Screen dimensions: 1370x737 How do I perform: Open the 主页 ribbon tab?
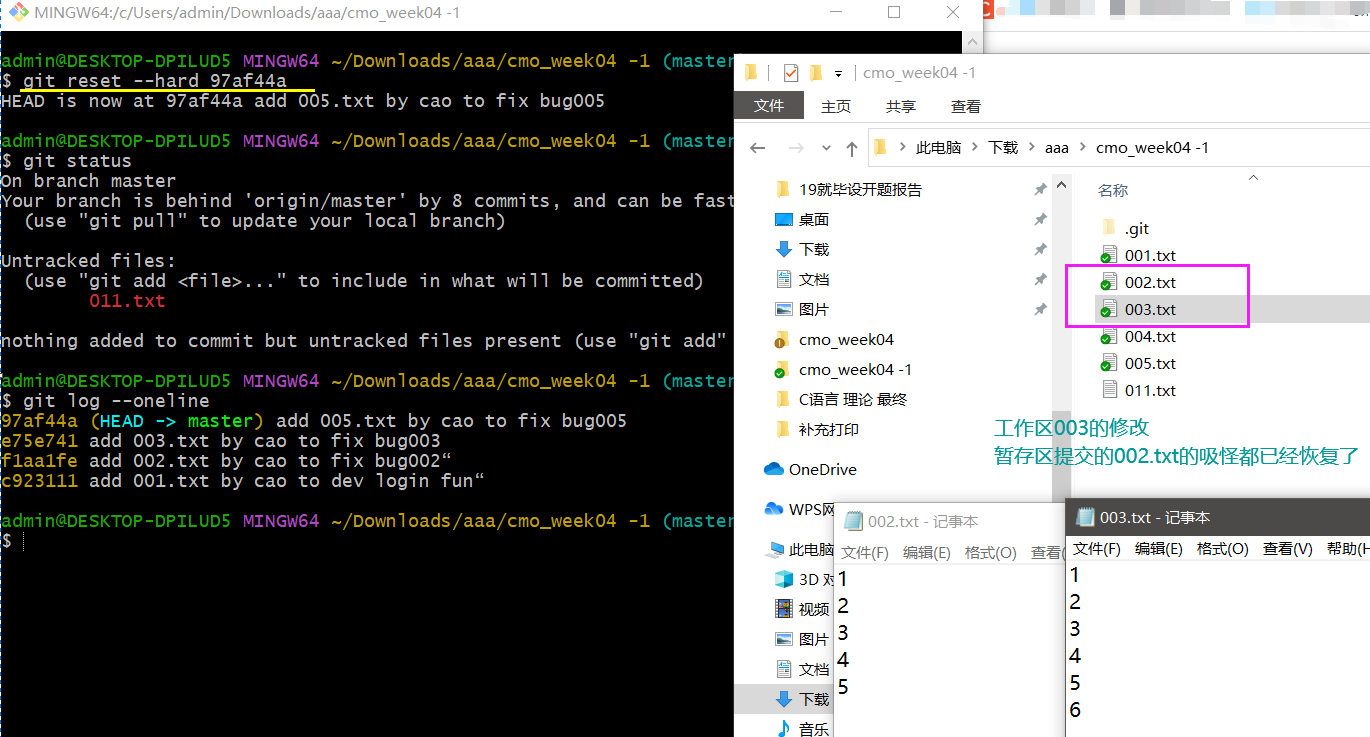click(x=836, y=106)
